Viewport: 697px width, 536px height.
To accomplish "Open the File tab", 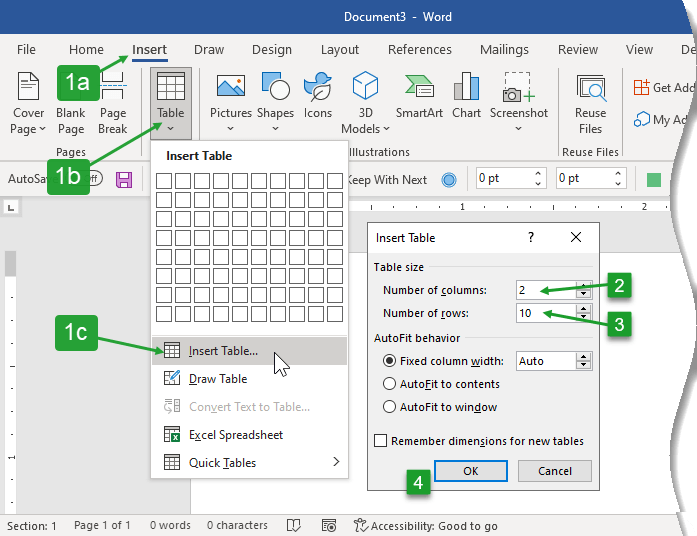I will tap(26, 49).
